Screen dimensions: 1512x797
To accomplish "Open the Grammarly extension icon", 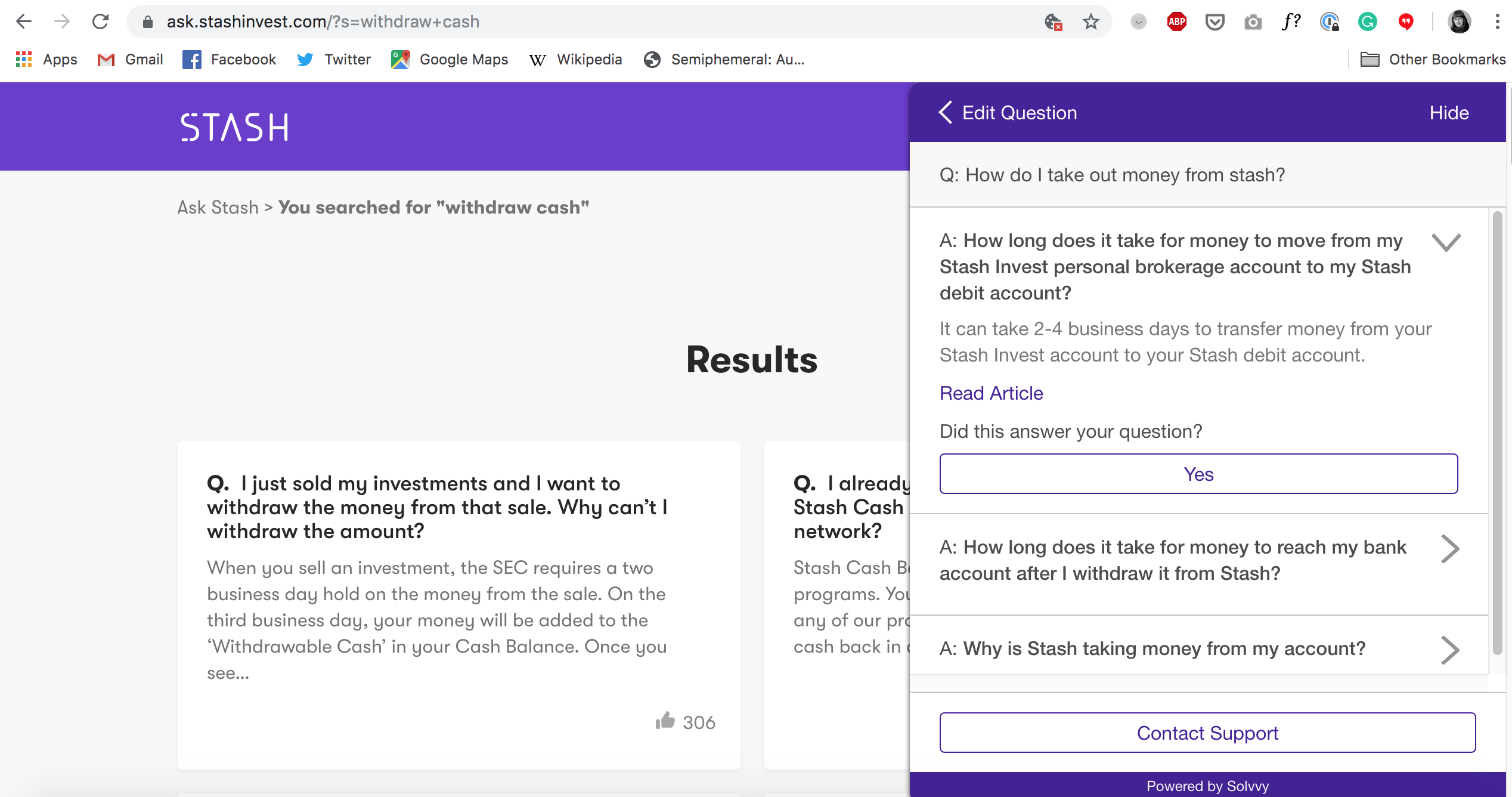I will click(1367, 22).
